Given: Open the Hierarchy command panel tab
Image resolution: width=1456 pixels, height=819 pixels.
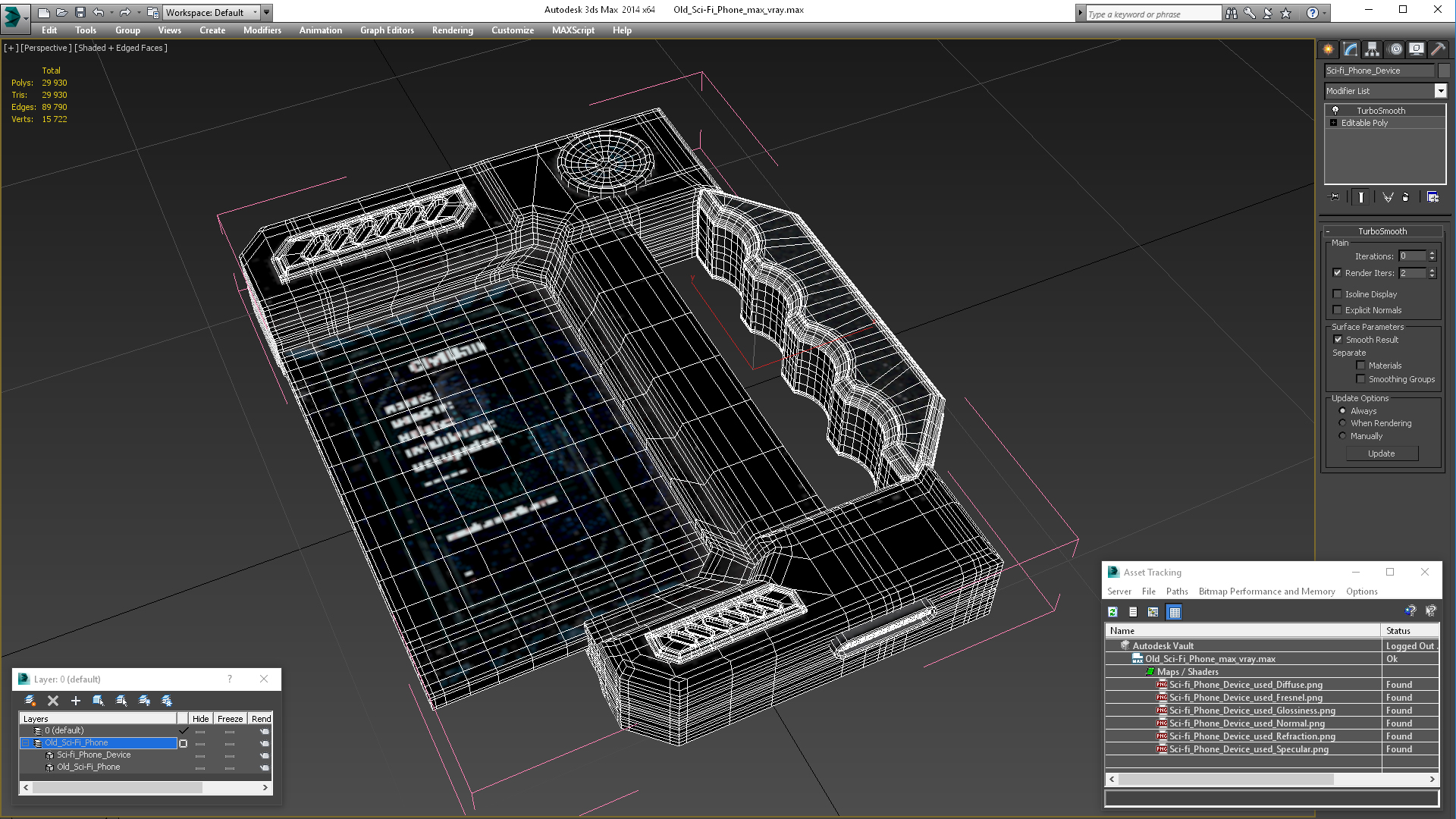Looking at the screenshot, I should click(1373, 49).
